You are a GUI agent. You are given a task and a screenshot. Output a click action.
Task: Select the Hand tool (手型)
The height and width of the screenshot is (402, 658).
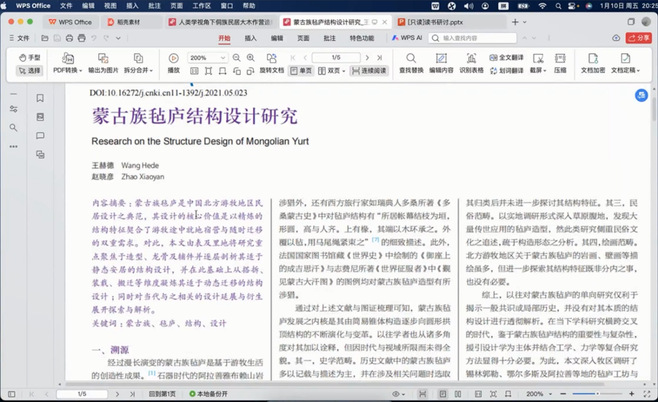[x=30, y=58]
